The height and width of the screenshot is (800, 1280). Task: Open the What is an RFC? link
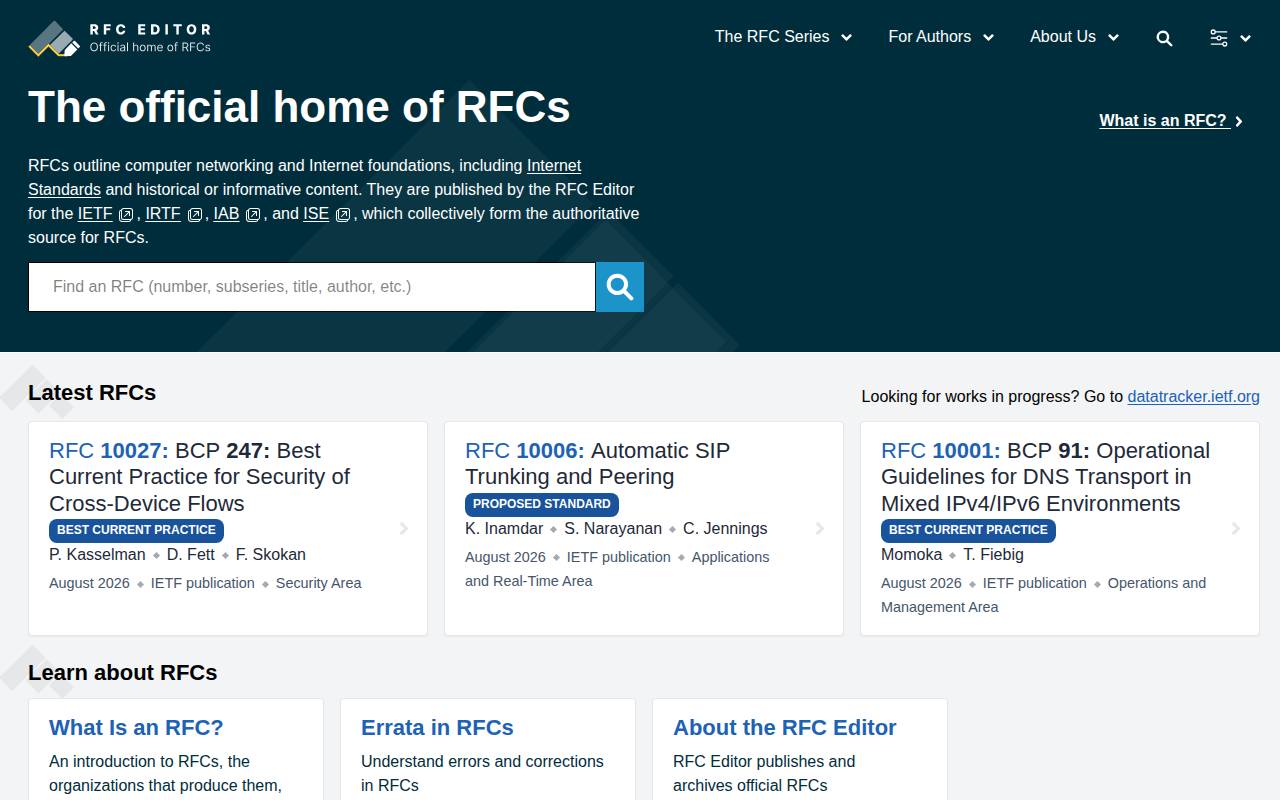(1163, 121)
